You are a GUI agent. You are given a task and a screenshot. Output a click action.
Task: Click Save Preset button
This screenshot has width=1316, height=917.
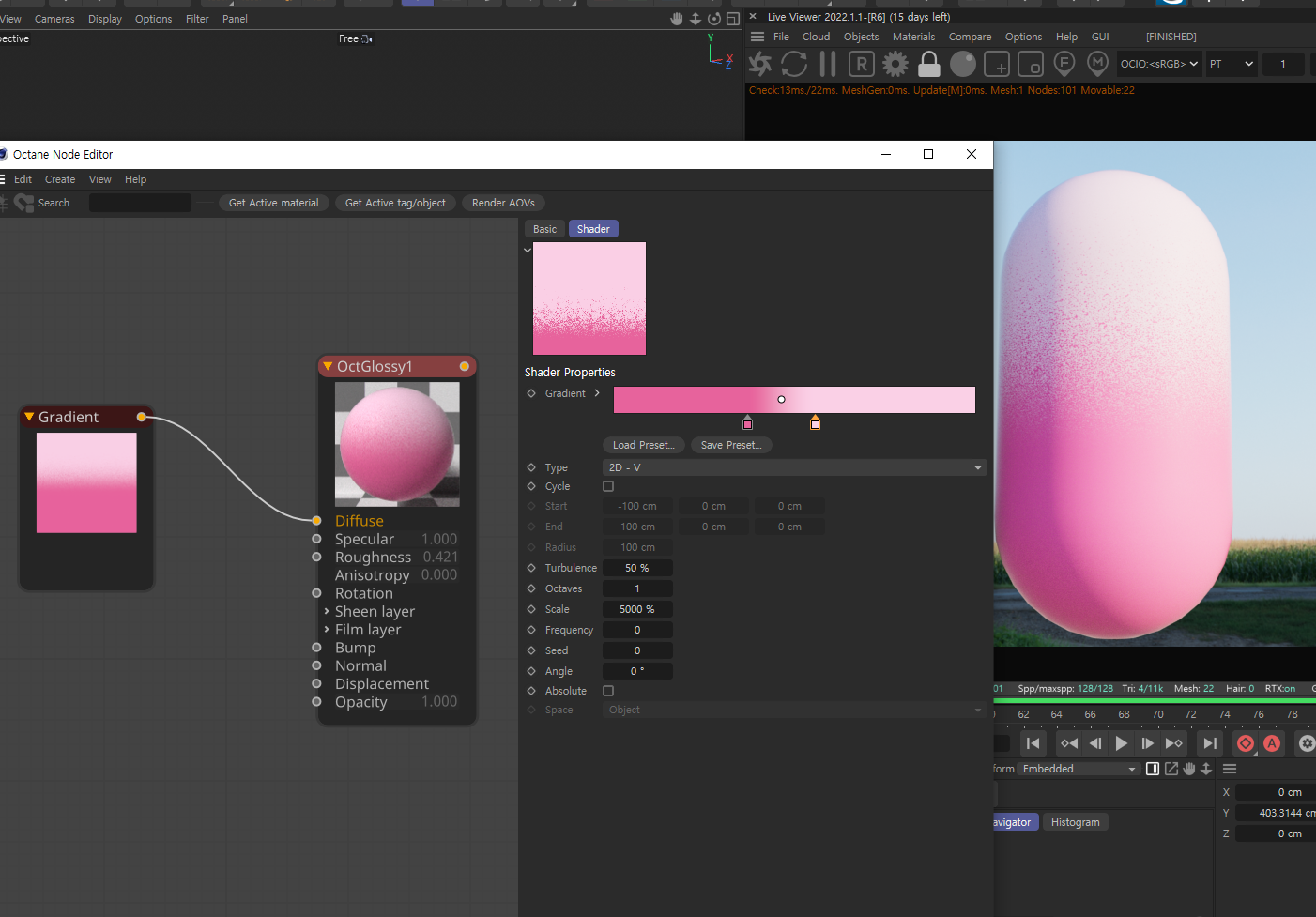(x=731, y=445)
